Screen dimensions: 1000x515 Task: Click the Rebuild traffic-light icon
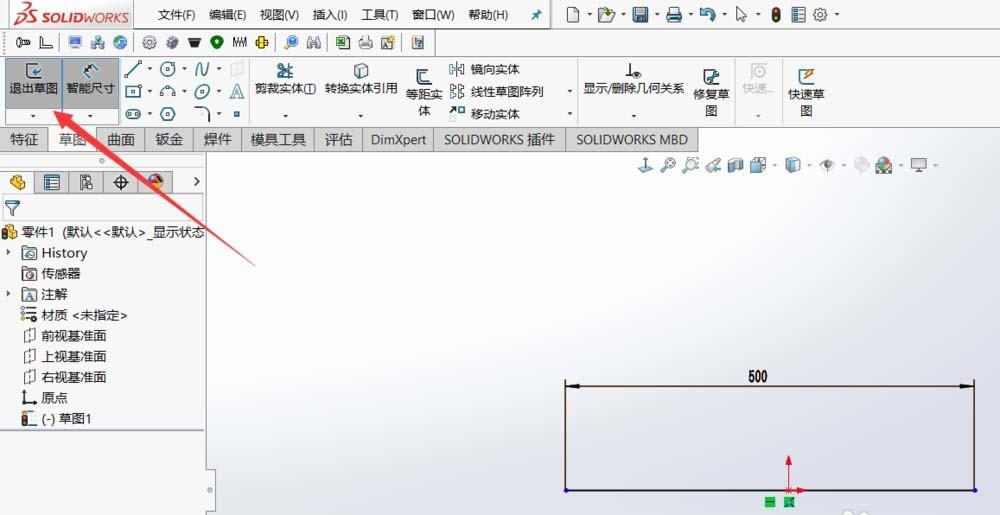[776, 15]
